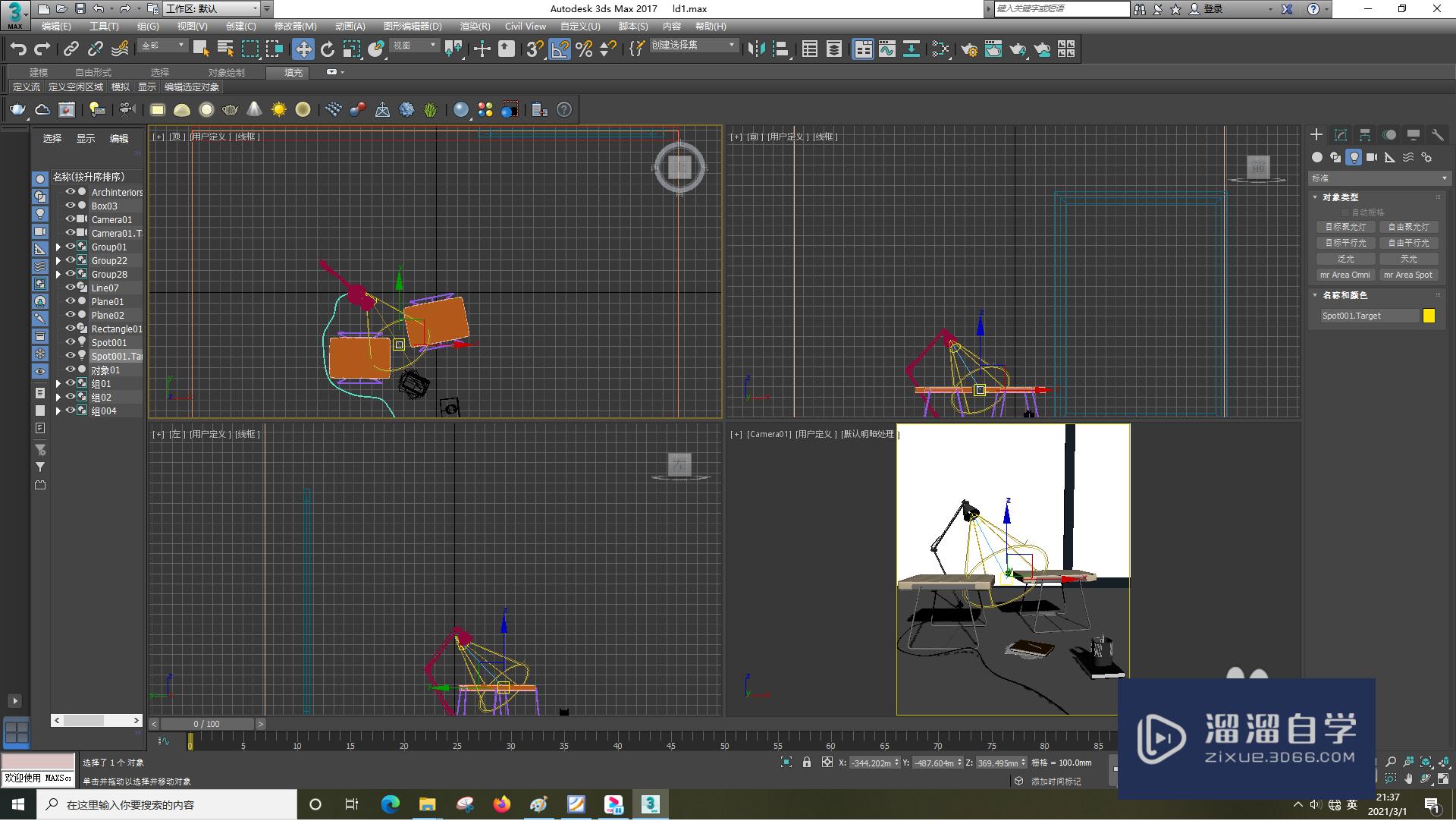Toggle visibility eye for Camera01
Image resolution: width=1456 pixels, height=821 pixels.
click(x=71, y=219)
